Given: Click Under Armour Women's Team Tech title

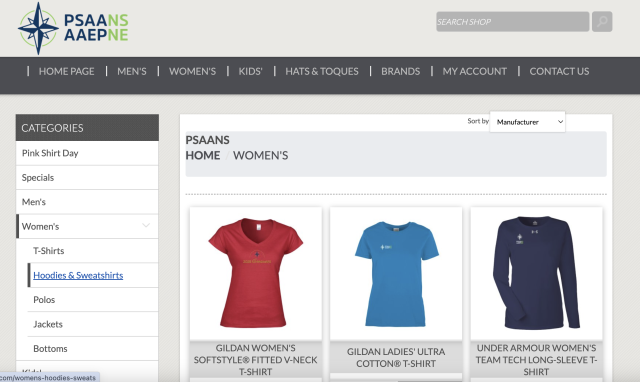Looking at the screenshot, I should coord(536,360).
